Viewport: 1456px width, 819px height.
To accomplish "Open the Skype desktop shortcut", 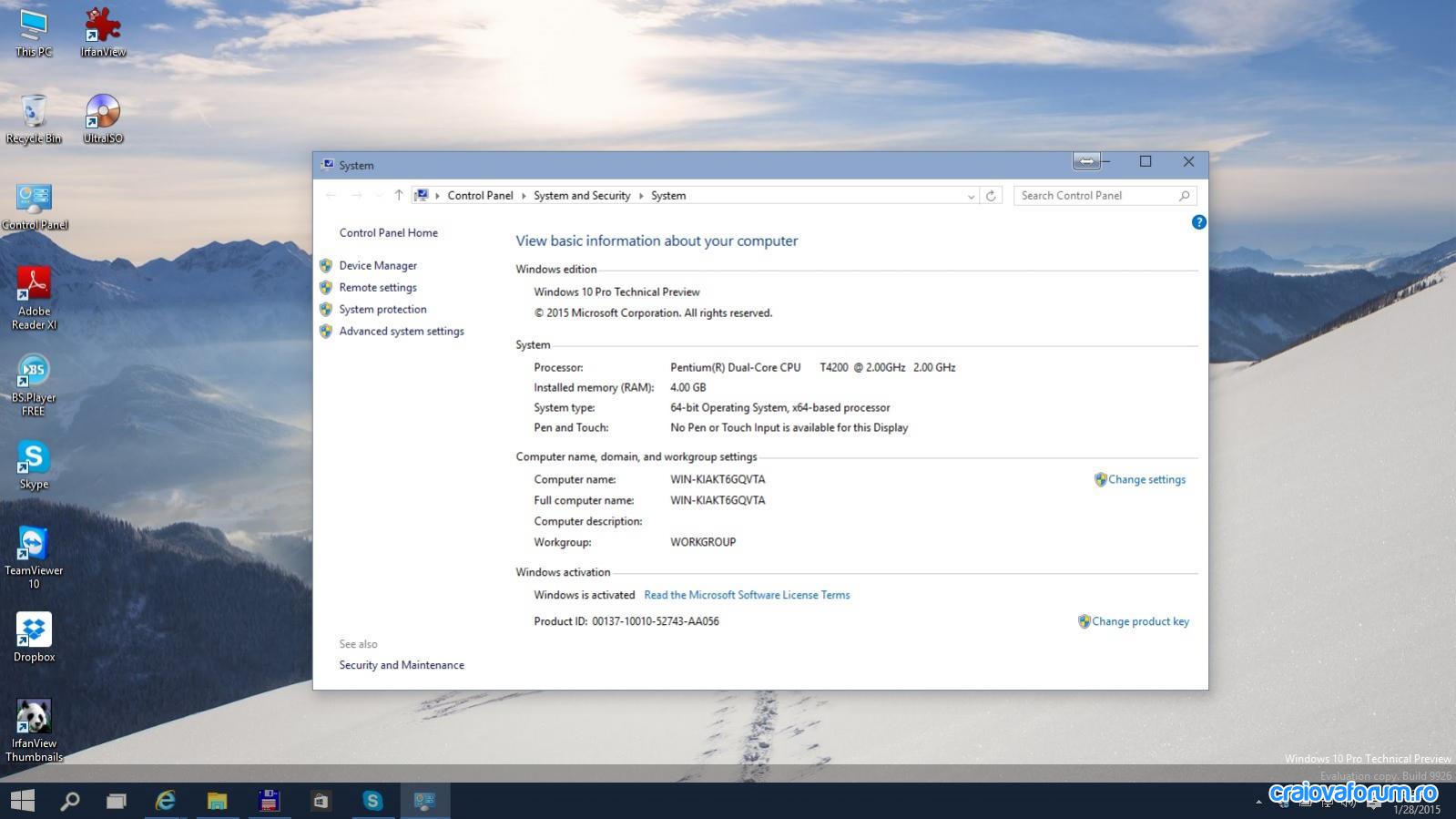I will (x=34, y=465).
